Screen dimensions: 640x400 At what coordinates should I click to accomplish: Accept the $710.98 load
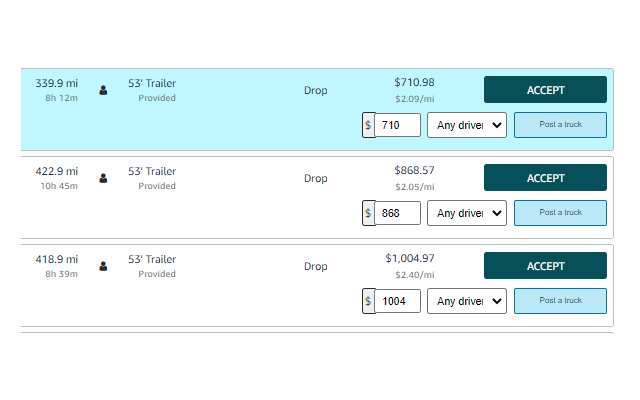[545, 90]
